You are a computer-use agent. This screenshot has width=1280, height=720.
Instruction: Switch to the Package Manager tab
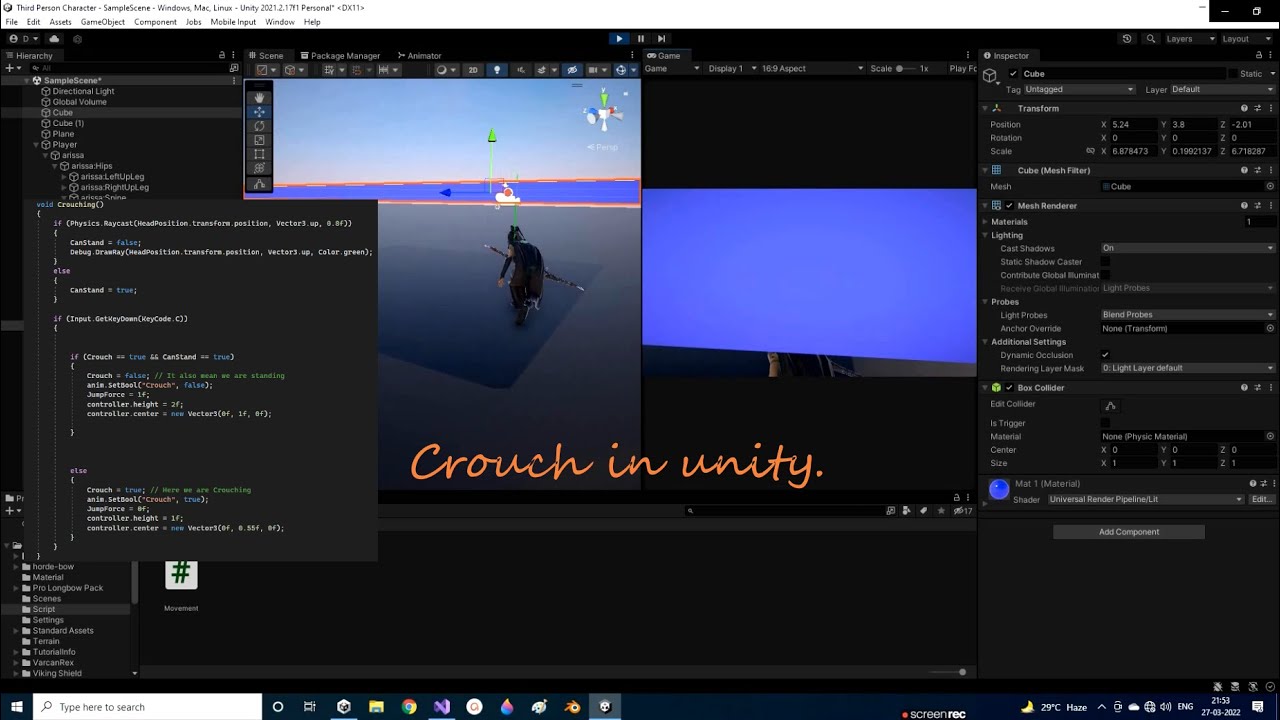click(339, 56)
